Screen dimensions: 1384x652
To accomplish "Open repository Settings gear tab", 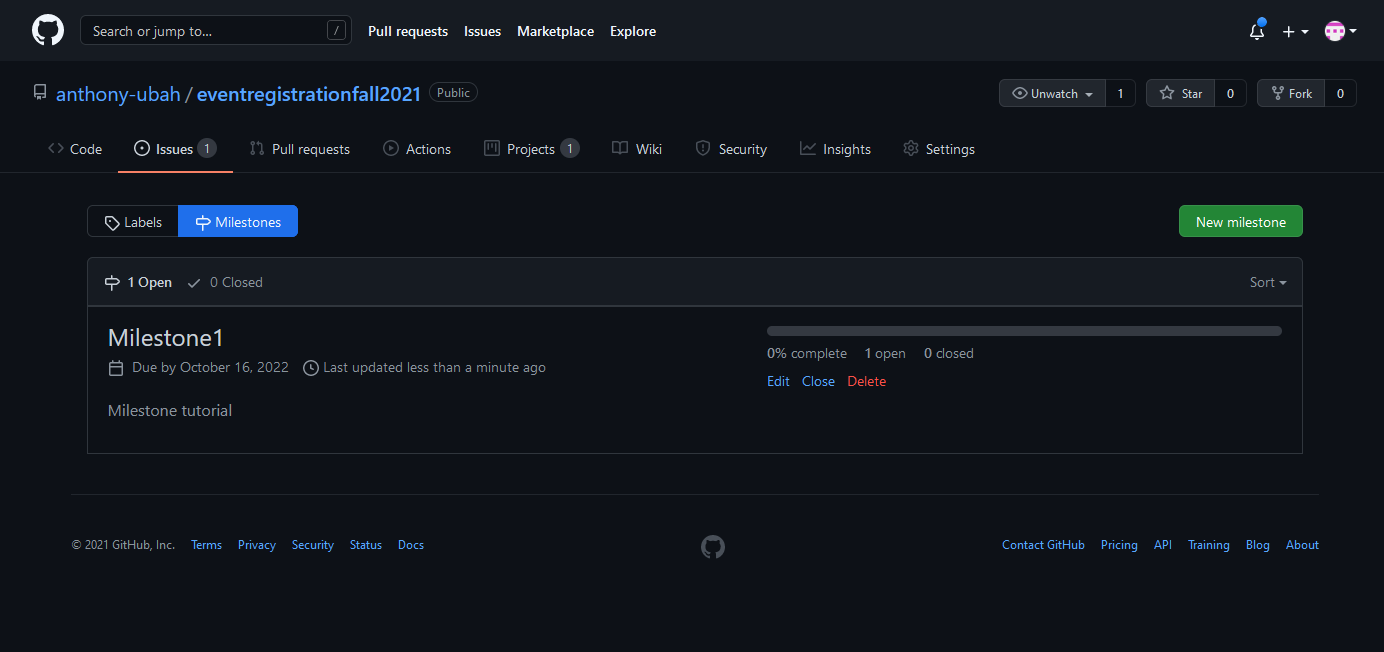I will tap(938, 149).
